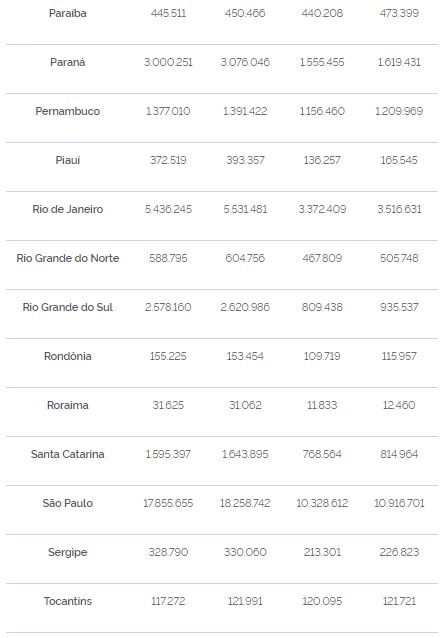
Task: Click the Paraná row label
Action: (x=68, y=62)
